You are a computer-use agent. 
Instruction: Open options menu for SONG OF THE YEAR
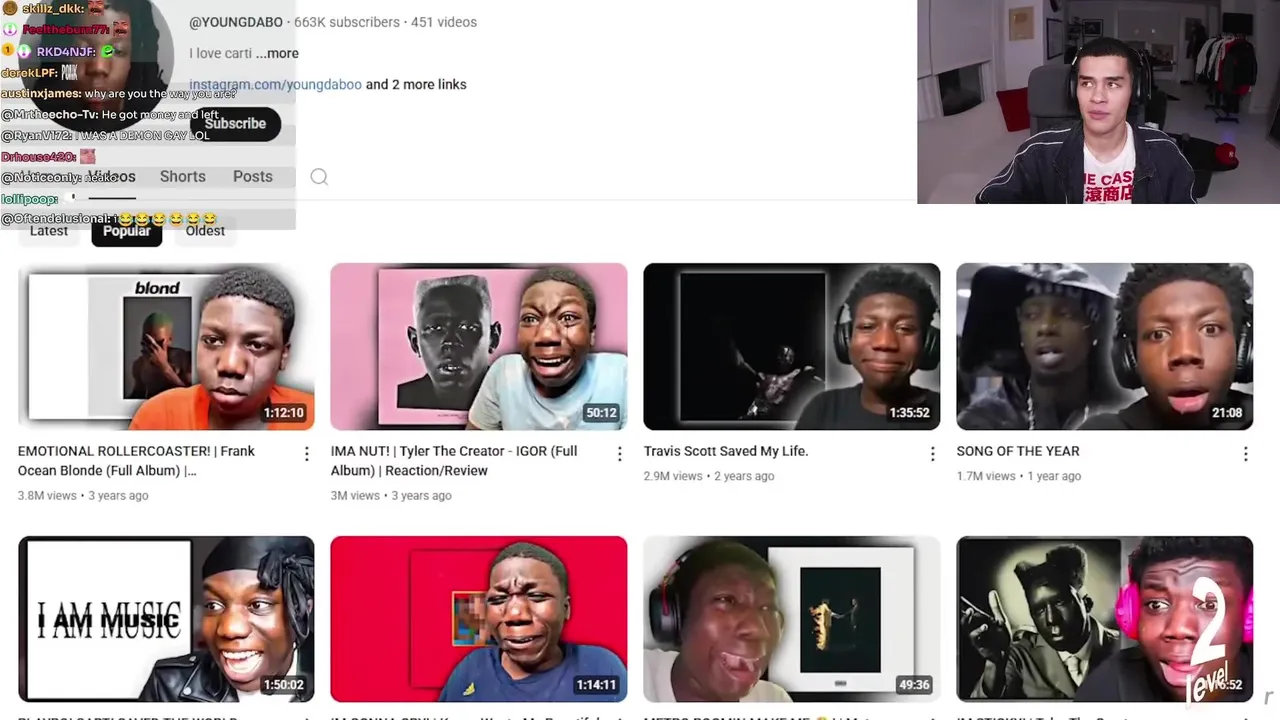(1245, 454)
